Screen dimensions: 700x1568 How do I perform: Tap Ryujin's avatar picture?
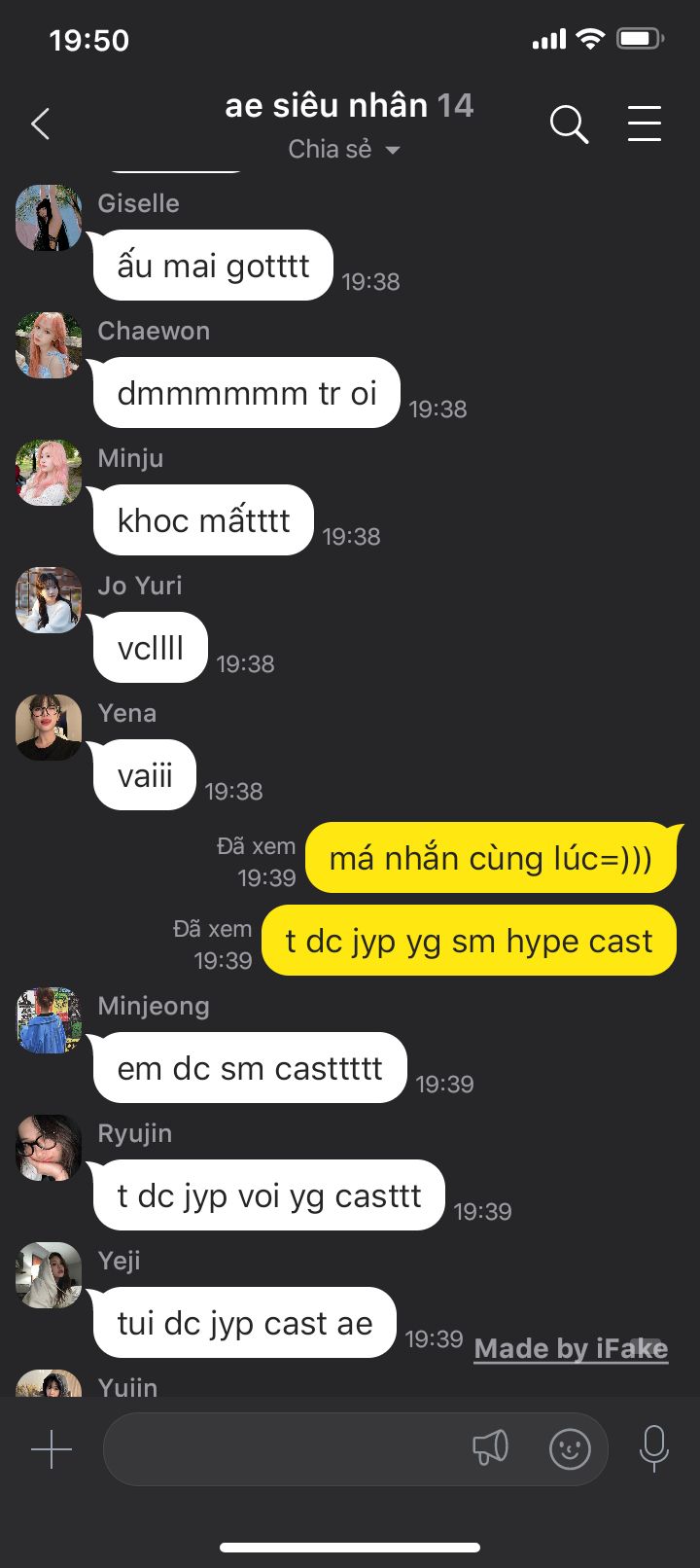pos(49,1148)
